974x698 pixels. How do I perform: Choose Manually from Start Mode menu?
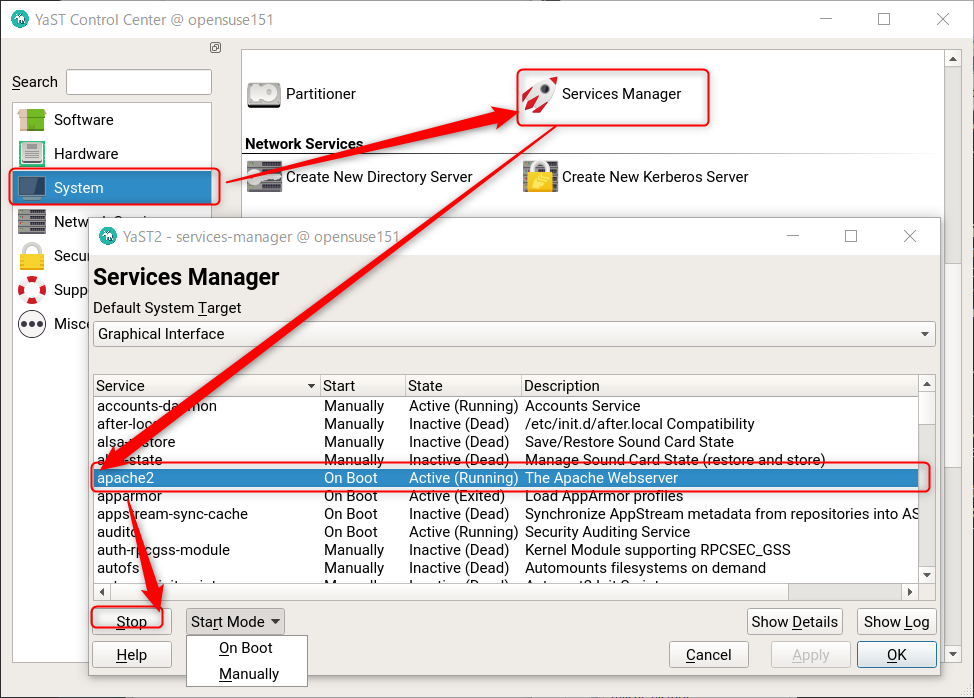[249, 674]
